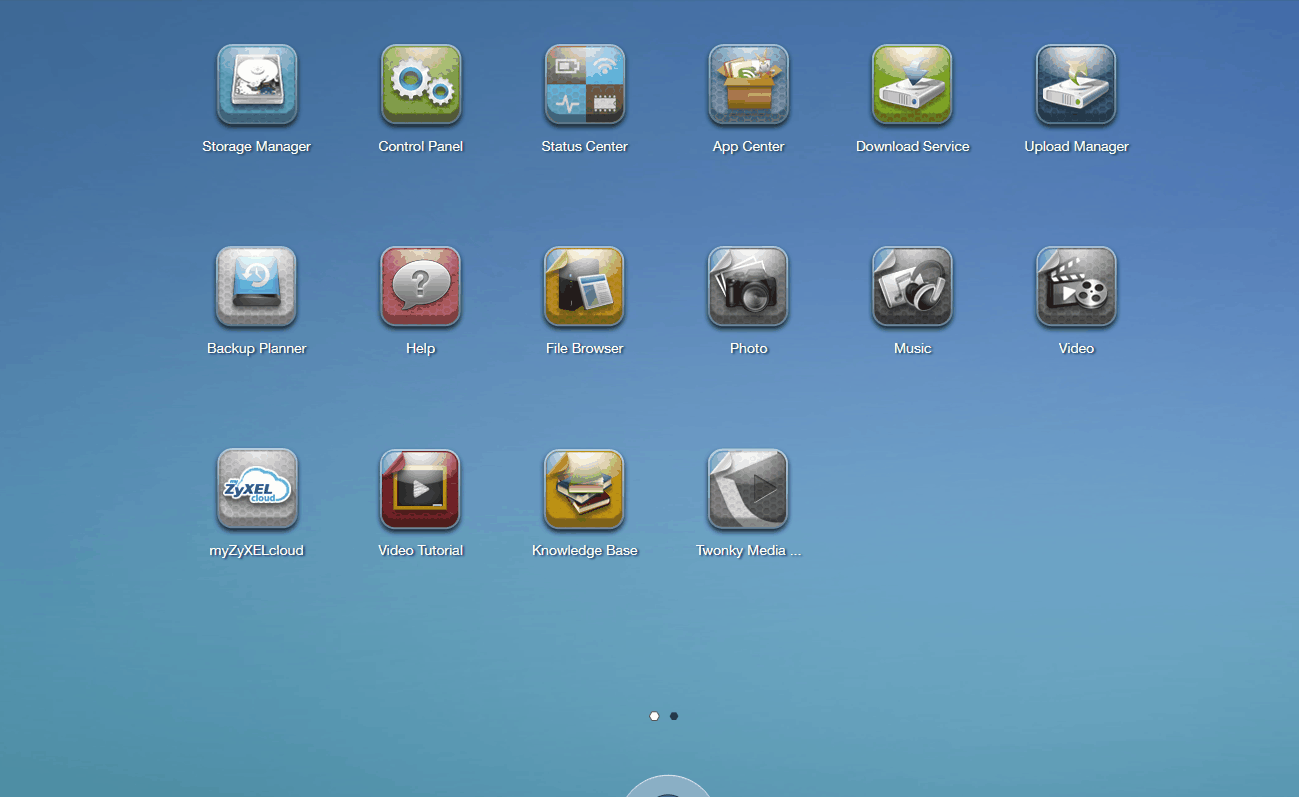Open the Photo camera icon

click(748, 286)
